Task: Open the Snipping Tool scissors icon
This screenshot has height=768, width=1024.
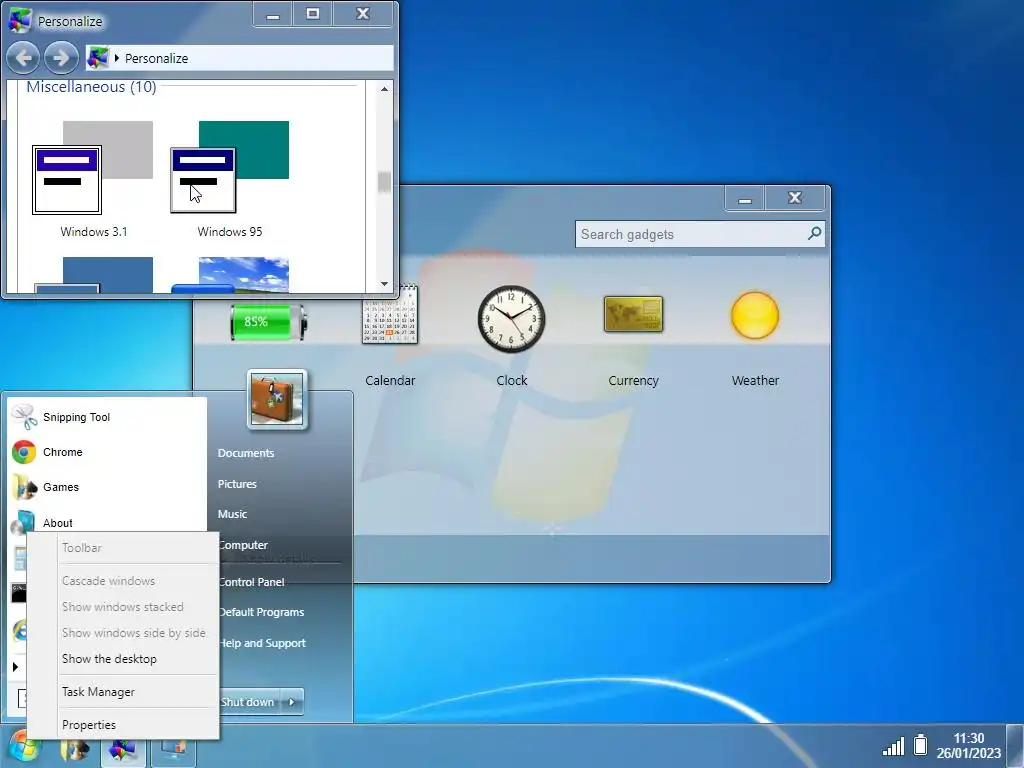Action: point(24,417)
